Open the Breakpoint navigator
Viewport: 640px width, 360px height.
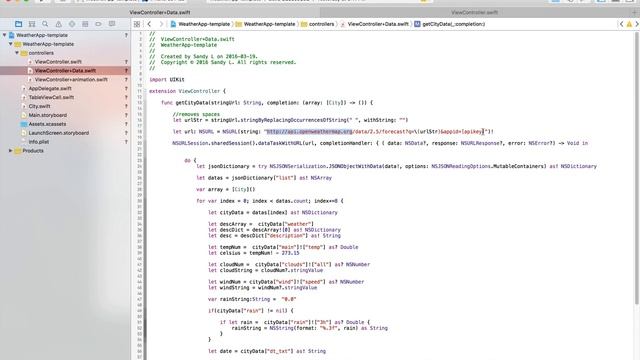[x=98, y=24]
